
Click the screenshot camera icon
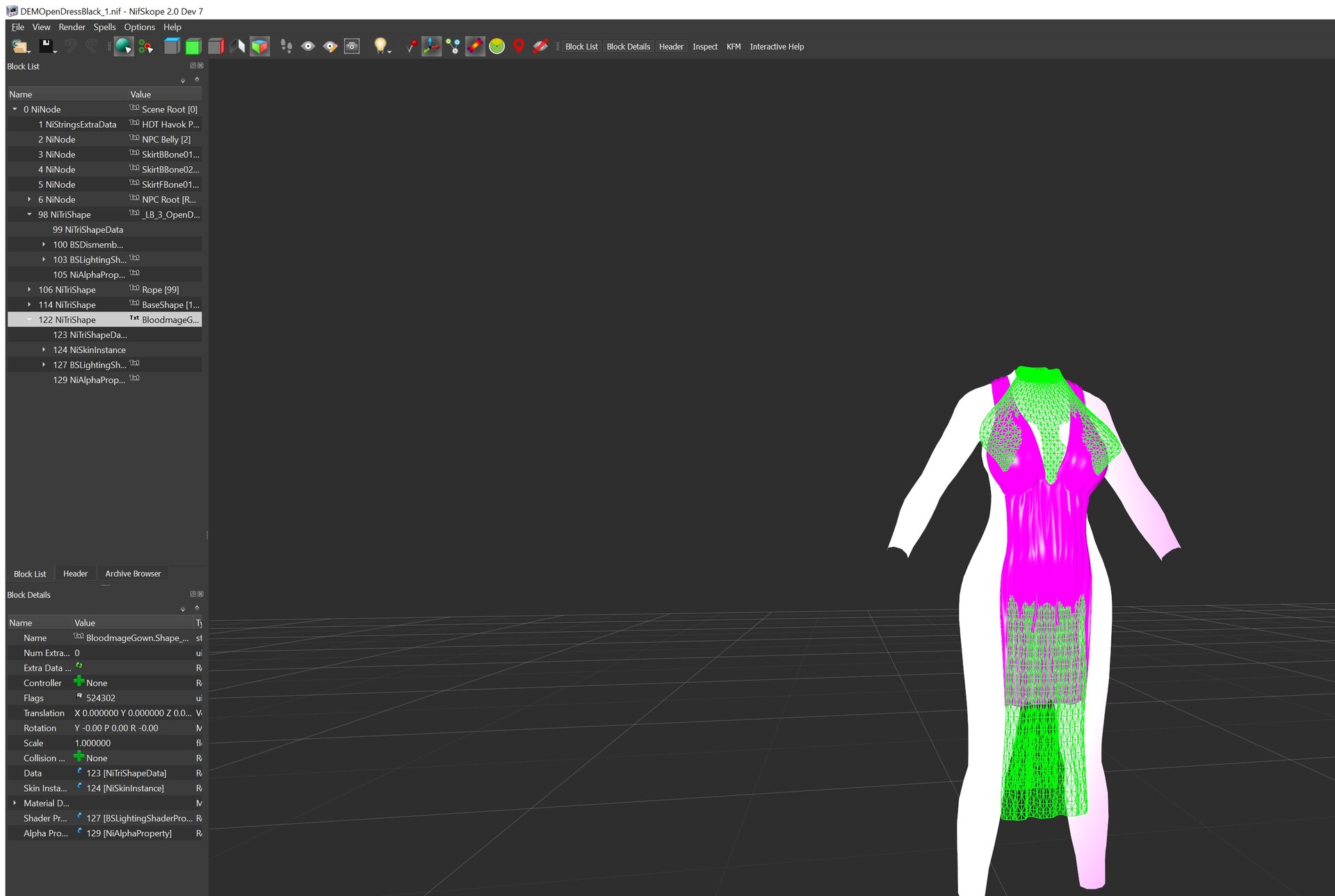352,47
